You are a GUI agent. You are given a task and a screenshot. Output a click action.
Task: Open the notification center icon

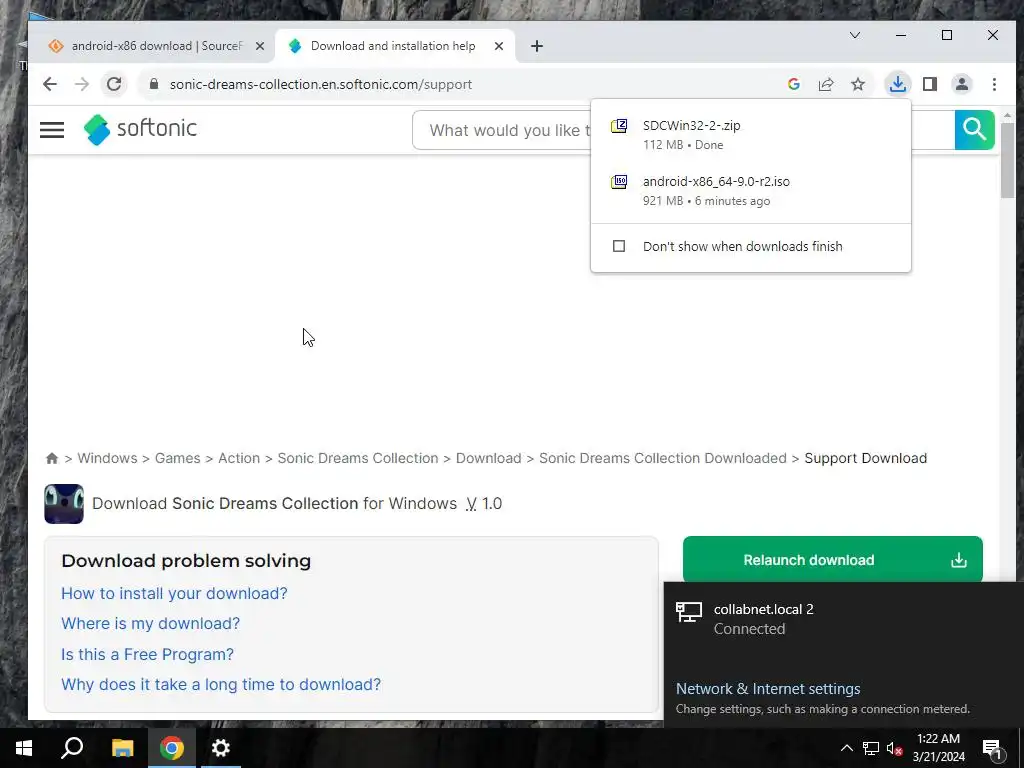click(992, 748)
